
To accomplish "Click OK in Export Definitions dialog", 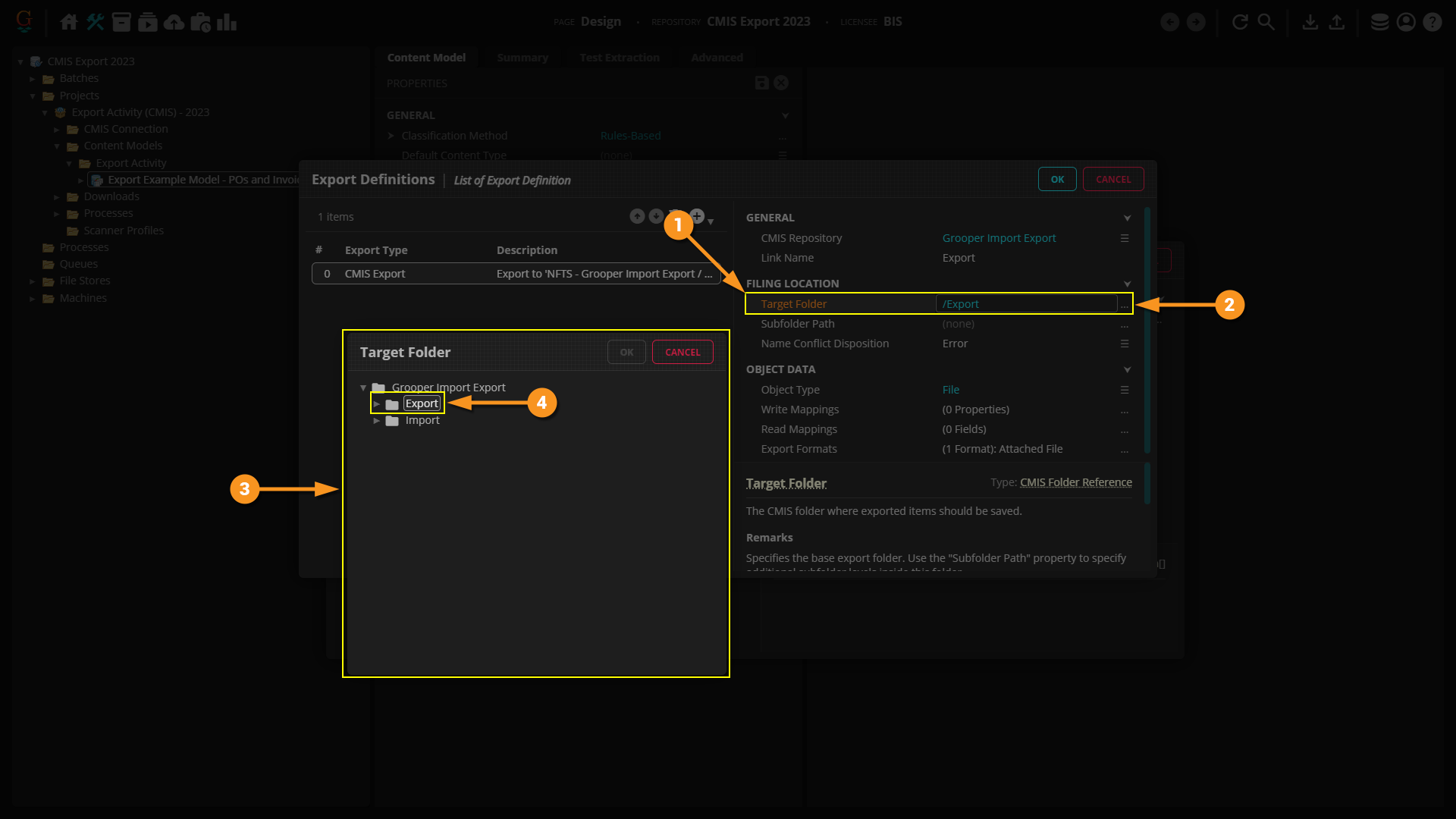I will tap(1057, 180).
